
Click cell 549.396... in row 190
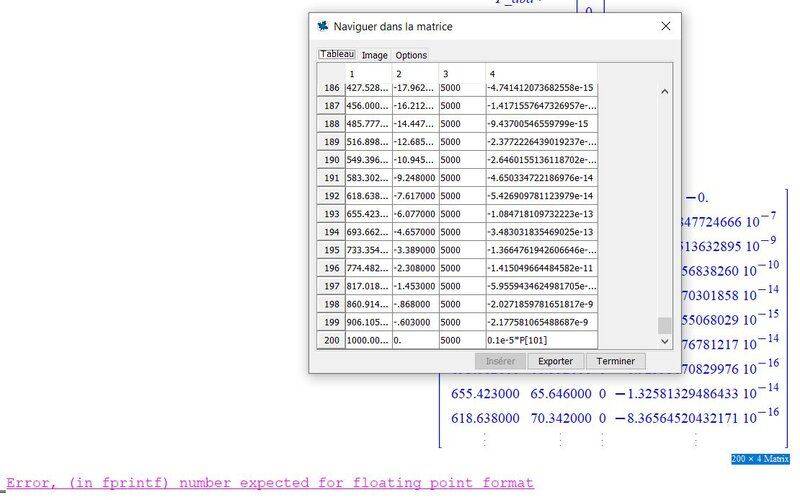tap(368, 160)
